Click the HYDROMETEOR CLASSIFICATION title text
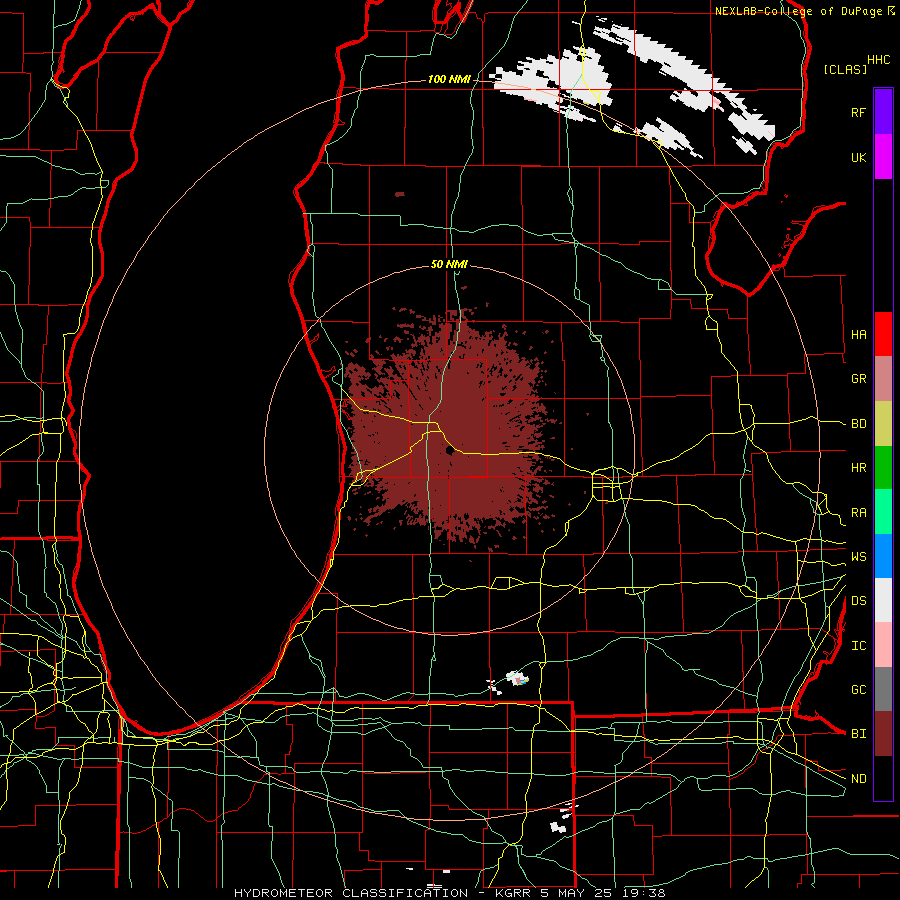900x900 pixels. click(351, 893)
